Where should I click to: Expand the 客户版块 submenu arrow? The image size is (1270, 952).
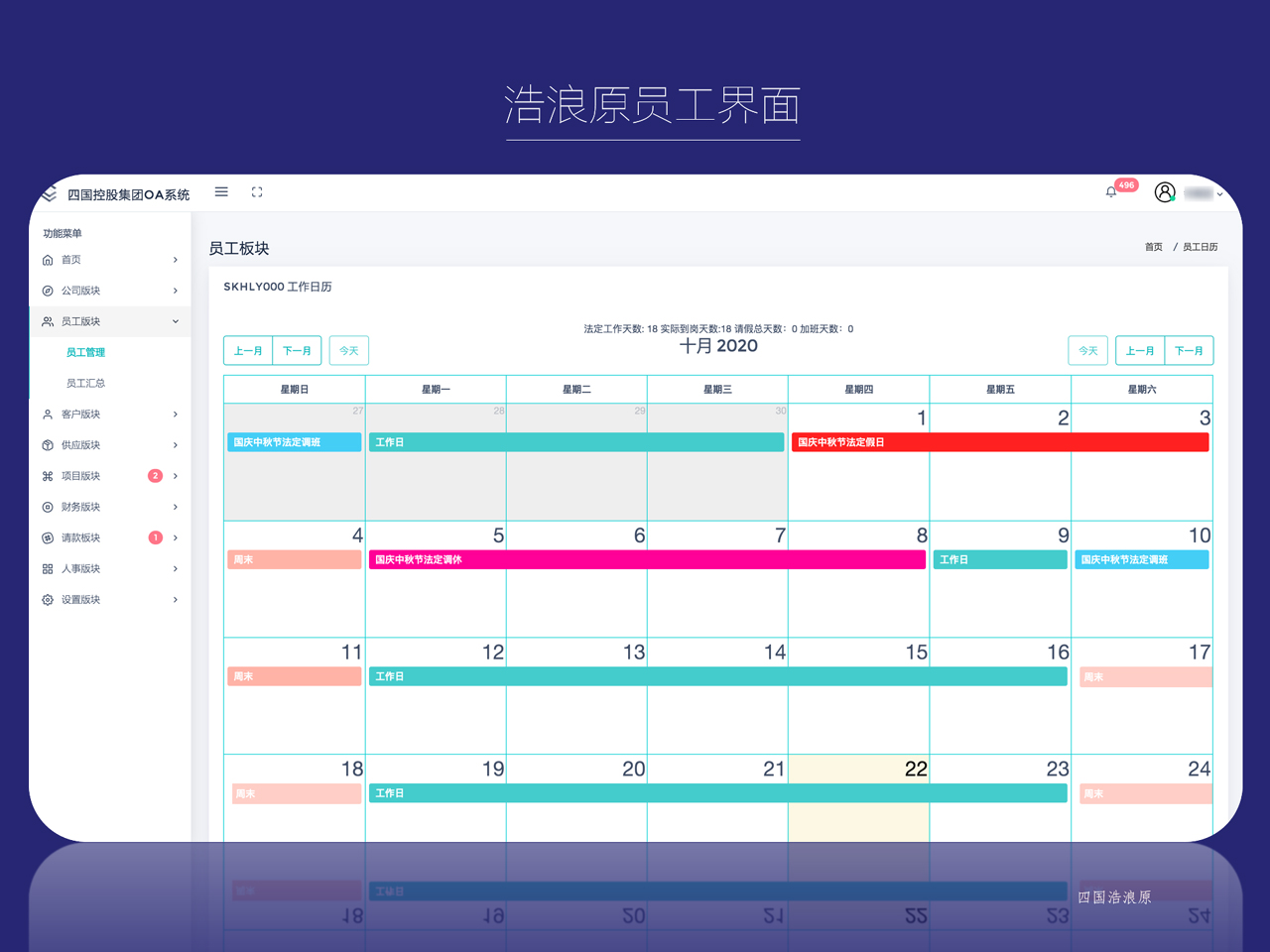[x=176, y=415]
